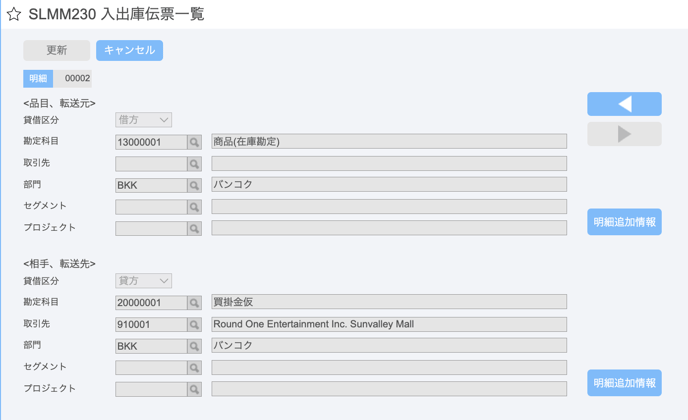Expand the 借方 dropdown
The width and height of the screenshot is (688, 420).
coord(143,120)
